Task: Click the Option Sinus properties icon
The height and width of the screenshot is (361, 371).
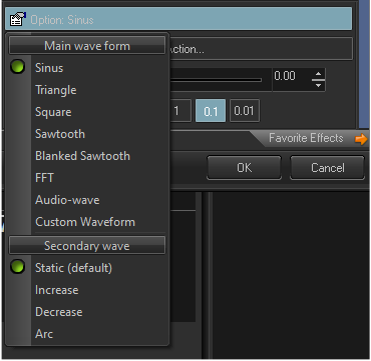Action: pyautogui.click(x=18, y=20)
